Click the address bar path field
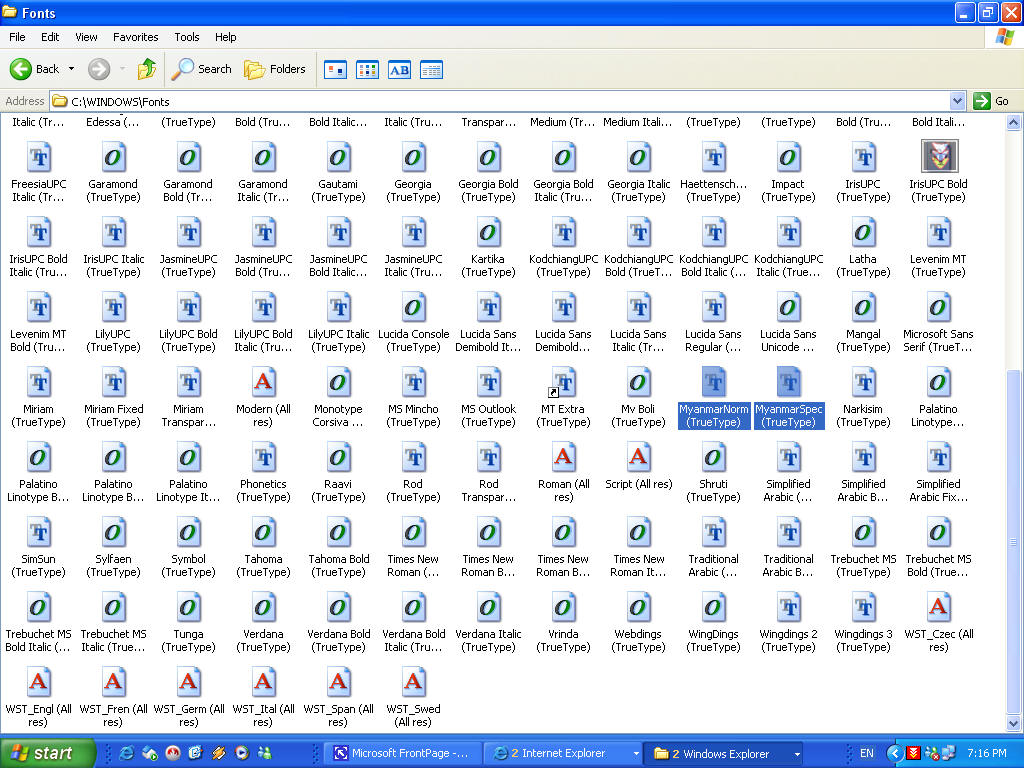The image size is (1024, 768). click(x=500, y=101)
